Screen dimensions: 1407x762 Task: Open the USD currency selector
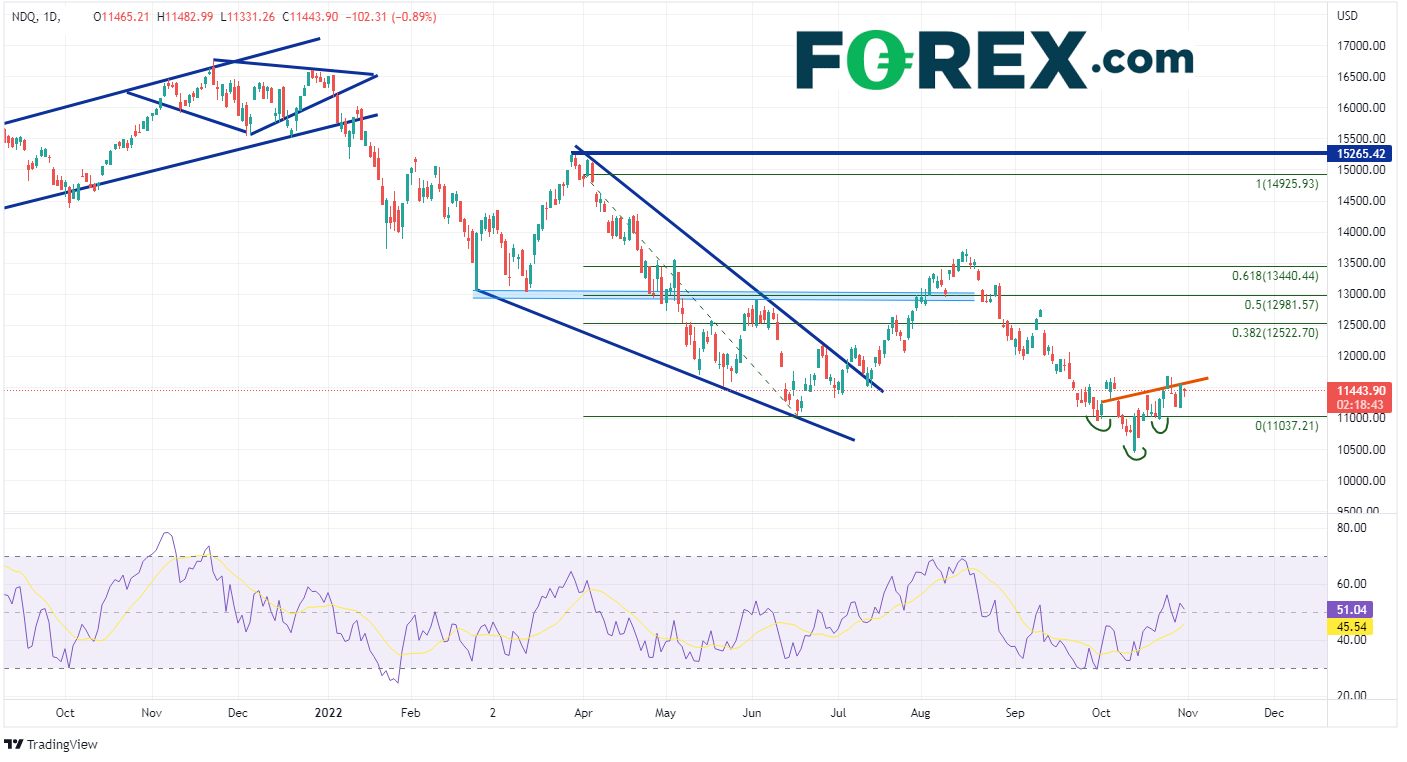1347,16
